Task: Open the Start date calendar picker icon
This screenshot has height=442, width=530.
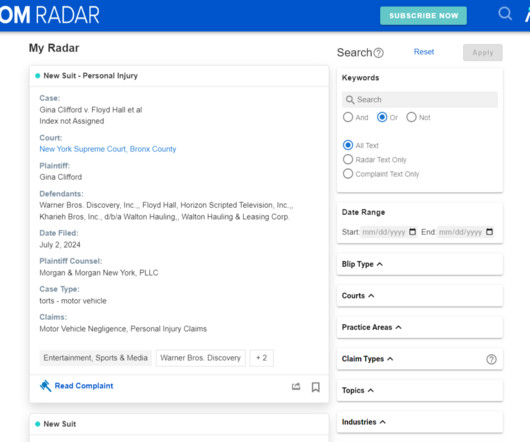Action: tap(412, 232)
